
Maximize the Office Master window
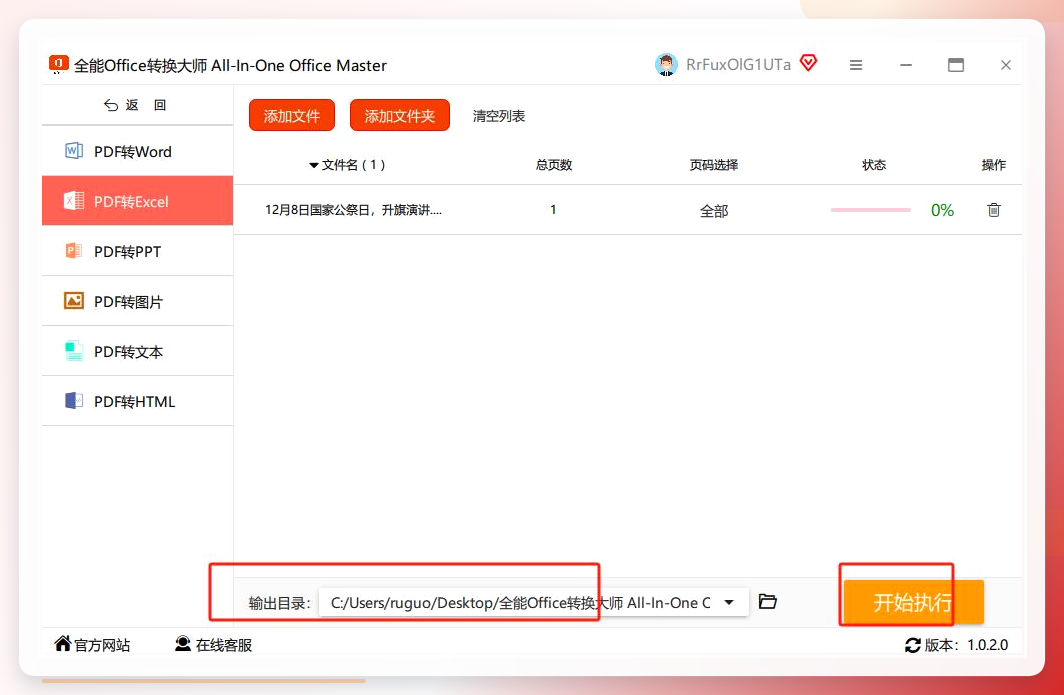click(x=955, y=65)
